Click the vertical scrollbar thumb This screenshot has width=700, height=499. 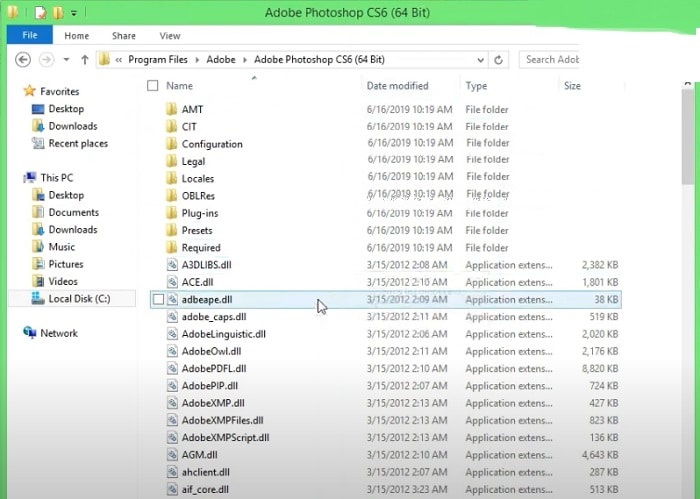(x=688, y=136)
